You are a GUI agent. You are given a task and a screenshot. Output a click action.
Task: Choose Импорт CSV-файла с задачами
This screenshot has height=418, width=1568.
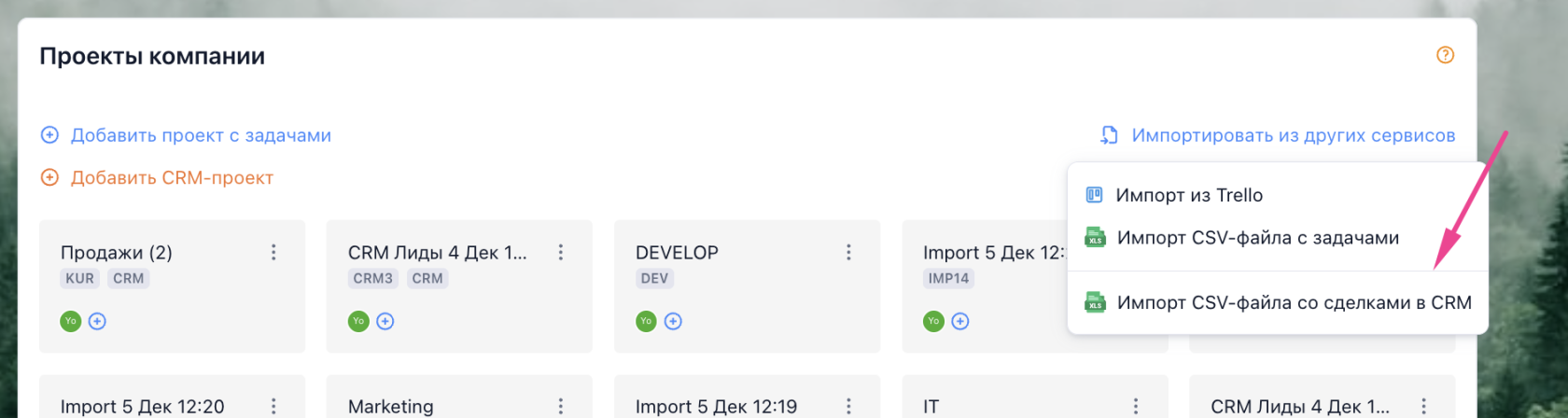1257,238
